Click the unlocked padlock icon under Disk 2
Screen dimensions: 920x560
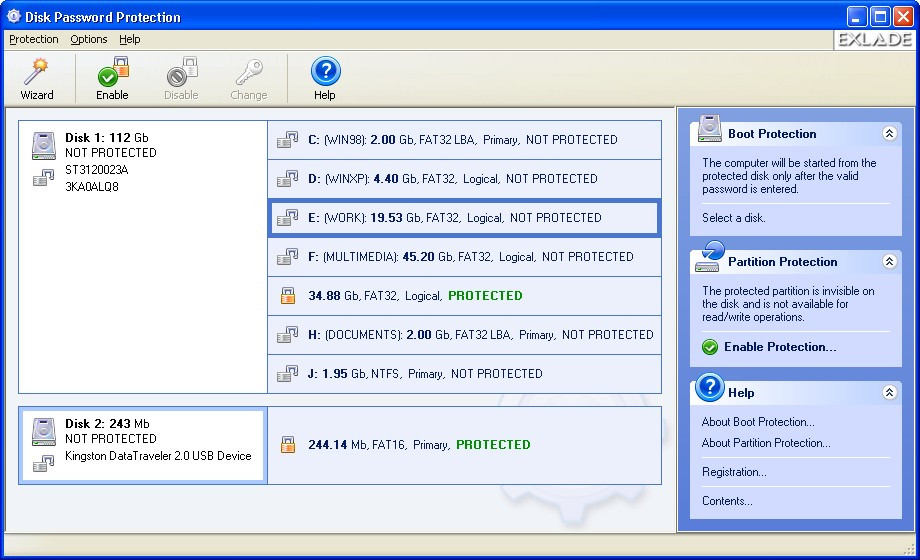click(x=43, y=463)
